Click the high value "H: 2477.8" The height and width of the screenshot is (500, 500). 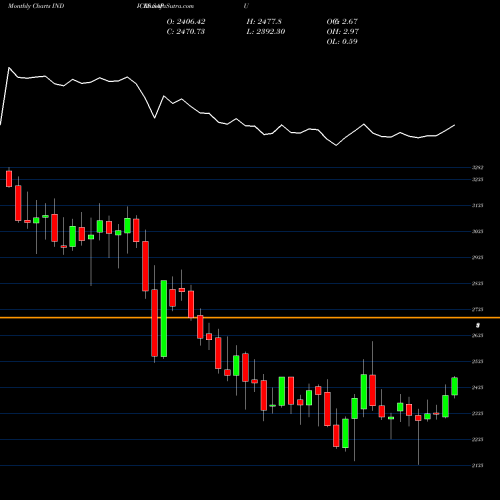[x=264, y=22]
